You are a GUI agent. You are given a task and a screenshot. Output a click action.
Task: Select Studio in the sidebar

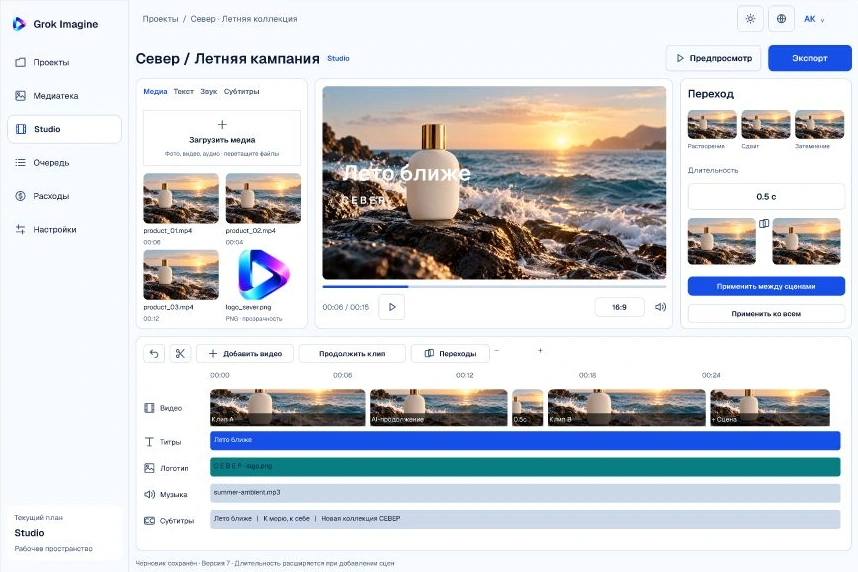[x=64, y=129]
